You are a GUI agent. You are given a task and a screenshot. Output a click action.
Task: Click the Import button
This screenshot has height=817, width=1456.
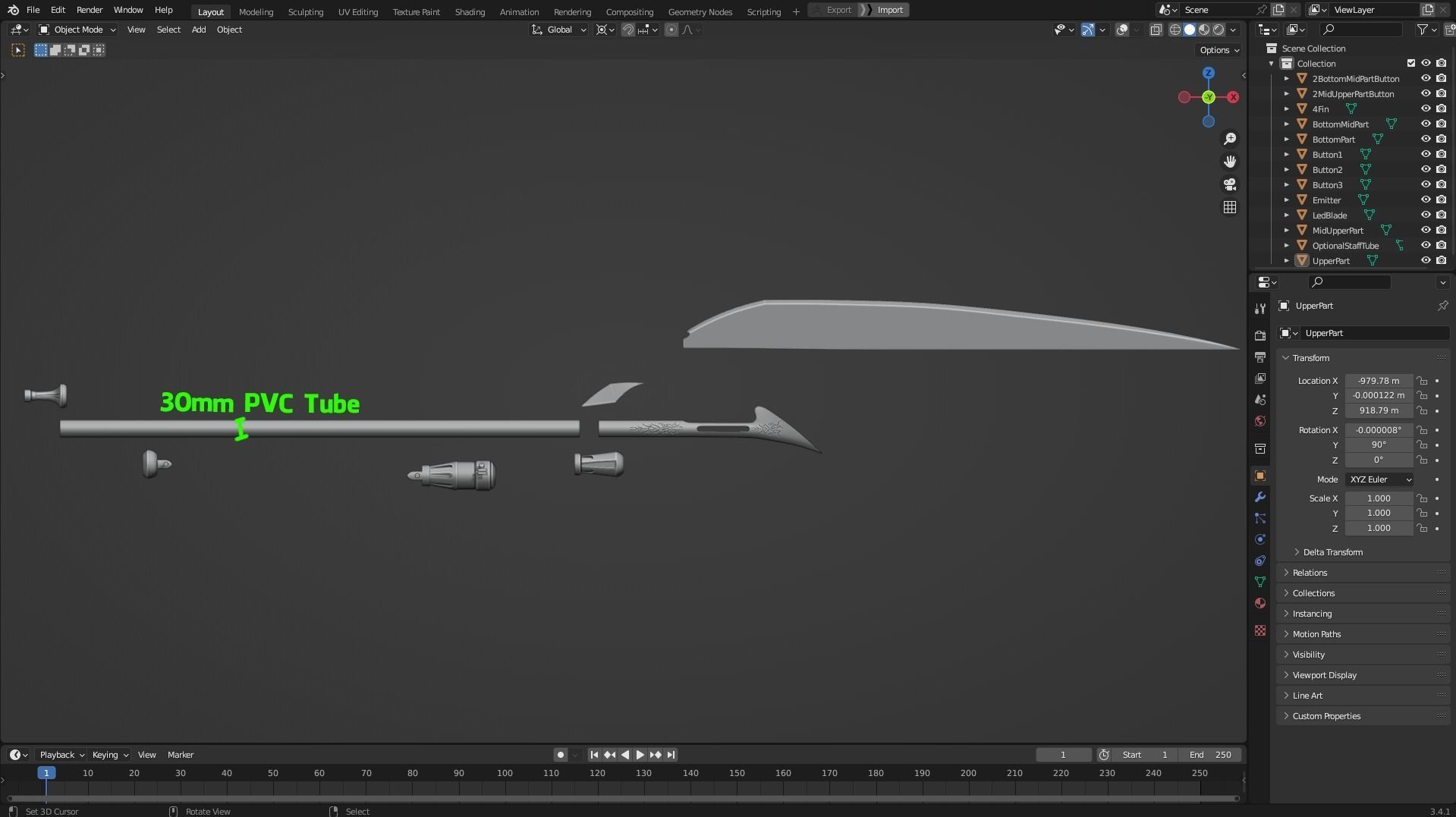tap(889, 10)
